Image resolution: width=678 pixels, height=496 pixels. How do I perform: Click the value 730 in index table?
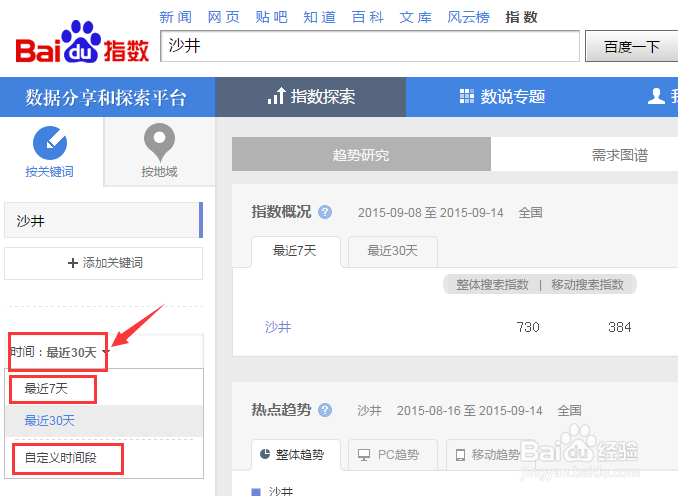tap(528, 327)
